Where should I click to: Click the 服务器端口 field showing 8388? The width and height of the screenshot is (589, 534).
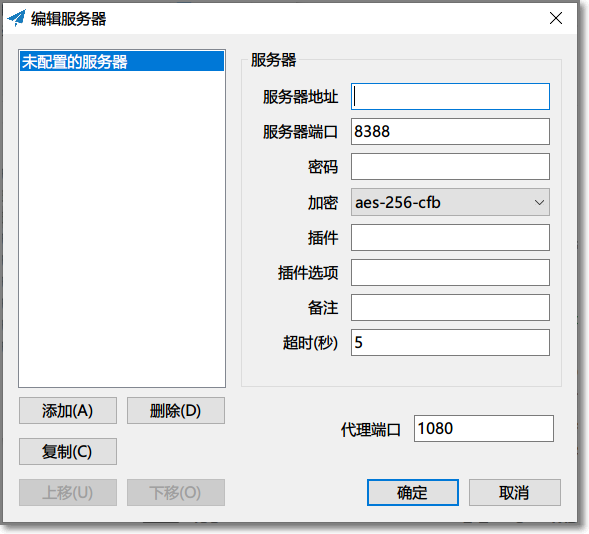tap(450, 131)
